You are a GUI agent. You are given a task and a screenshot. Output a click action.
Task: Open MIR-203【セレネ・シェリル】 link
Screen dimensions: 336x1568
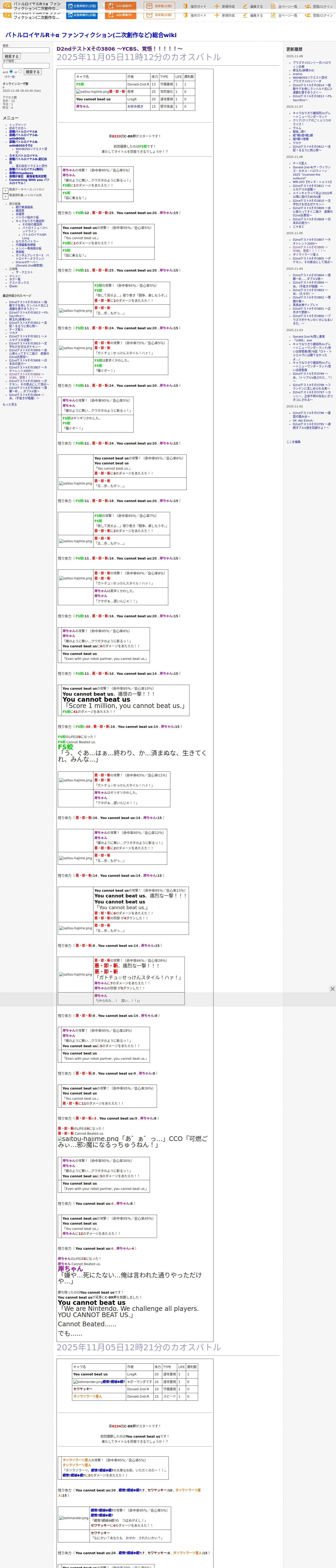coord(312,182)
